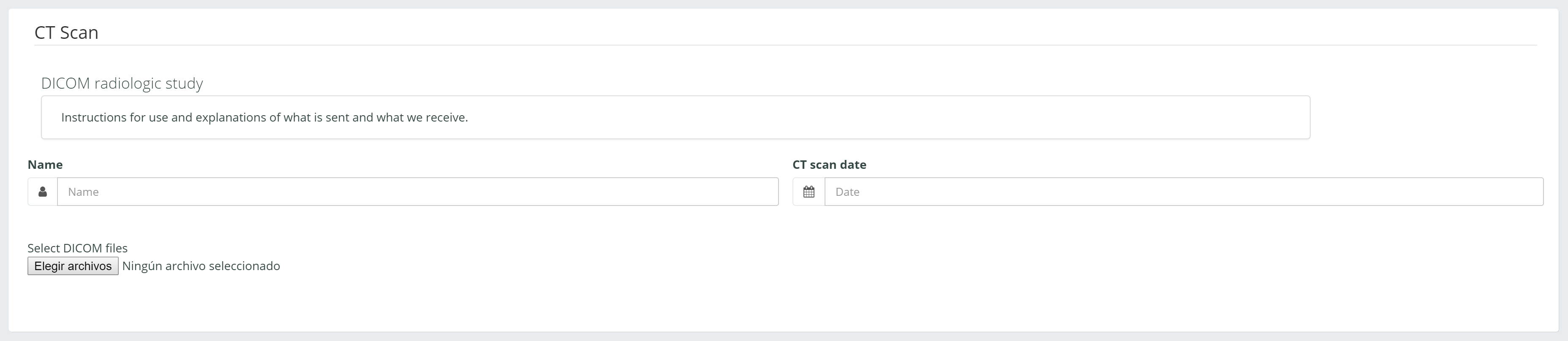The height and width of the screenshot is (341, 1568).
Task: Click the calendar icon beside Date field
Action: [x=809, y=192]
